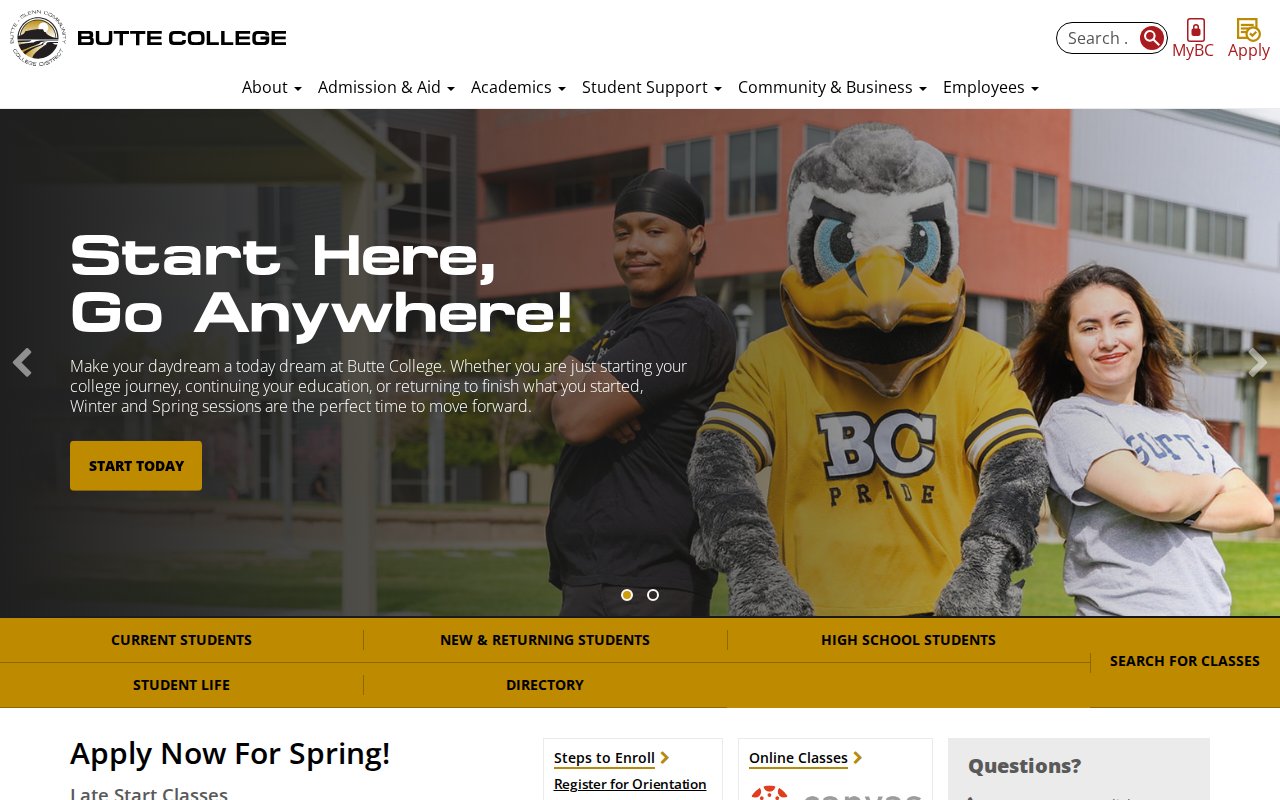1280x800 pixels.
Task: Select the first carousel slide dot
Action: click(627, 595)
